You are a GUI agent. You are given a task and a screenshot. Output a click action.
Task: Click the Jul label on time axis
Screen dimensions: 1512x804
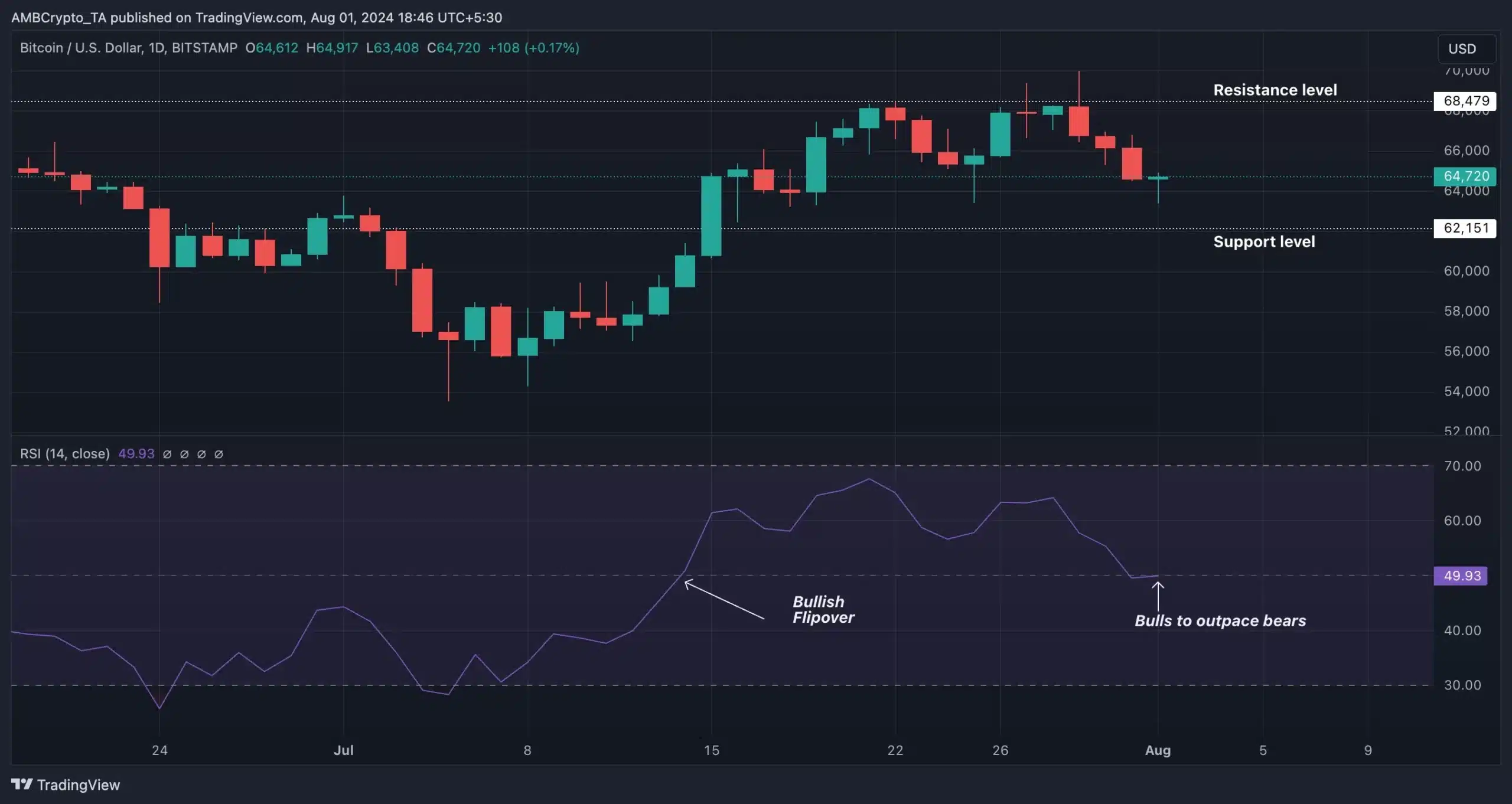tap(344, 750)
